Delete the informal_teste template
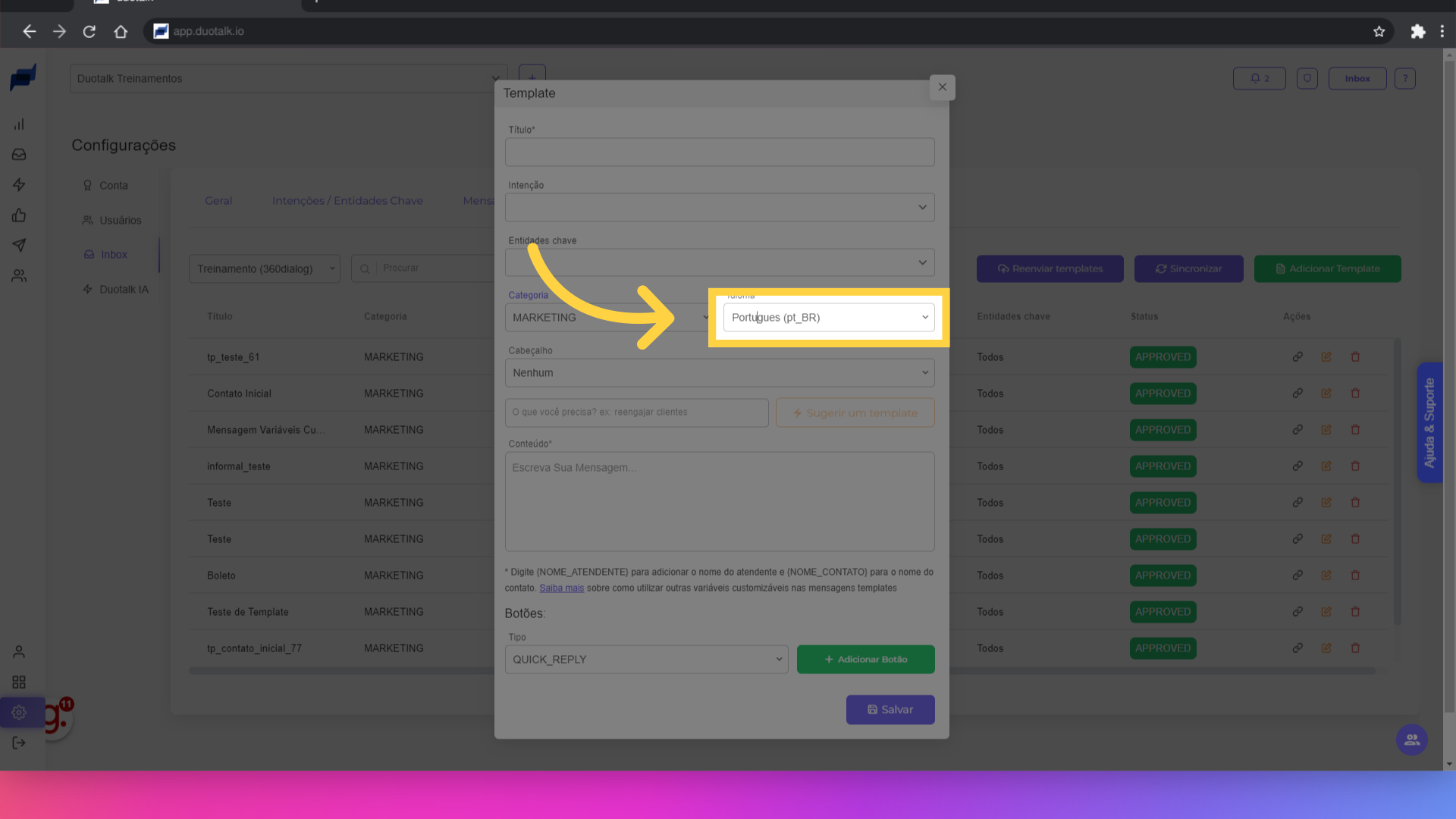1456x819 pixels. click(x=1355, y=466)
